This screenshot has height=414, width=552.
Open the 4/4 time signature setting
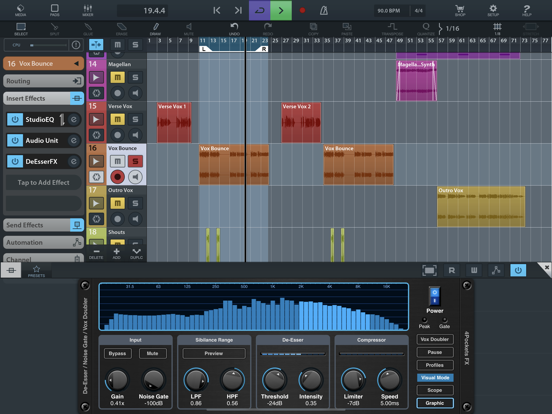[x=418, y=11]
